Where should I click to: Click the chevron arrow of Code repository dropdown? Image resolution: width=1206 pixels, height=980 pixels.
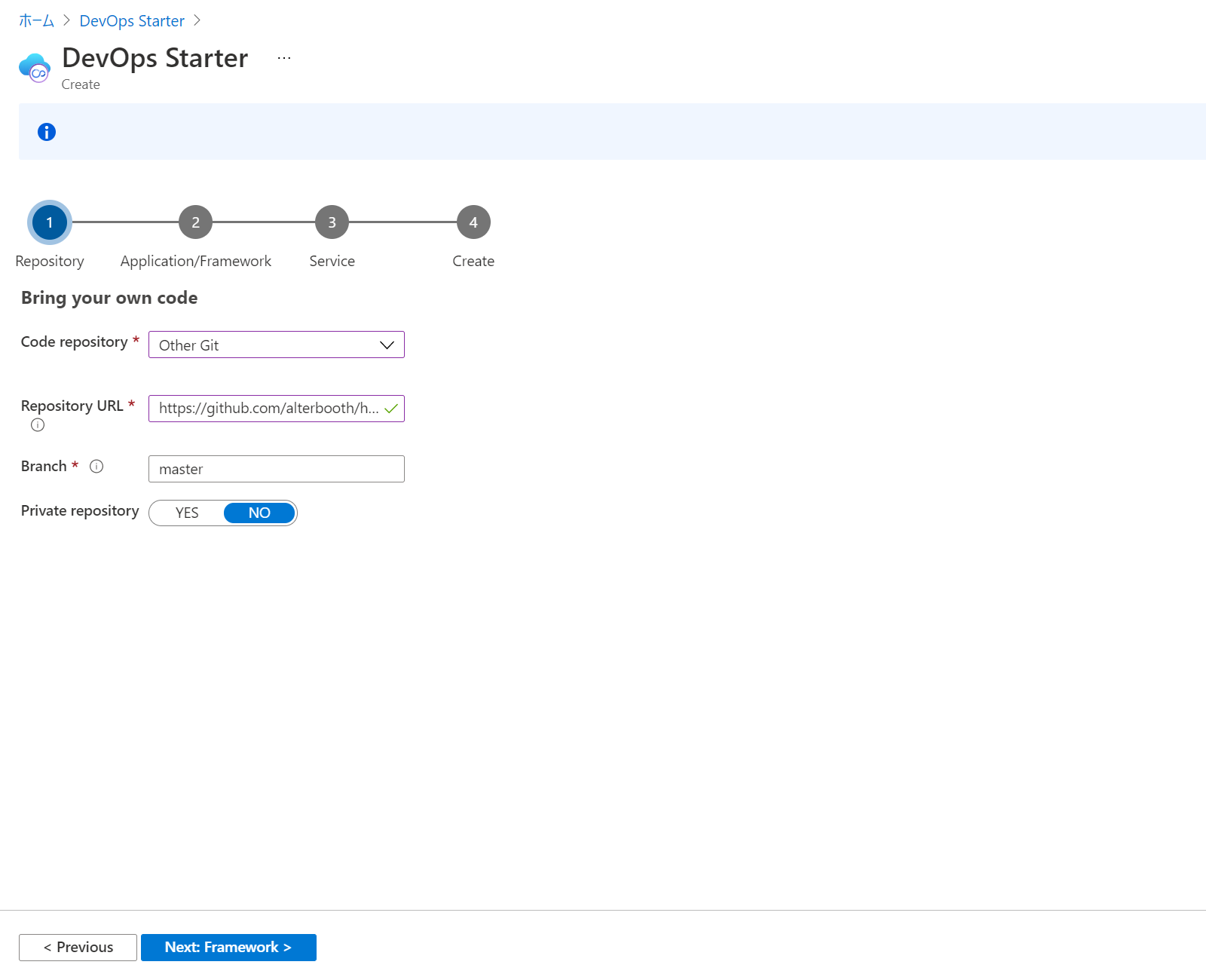(x=387, y=345)
